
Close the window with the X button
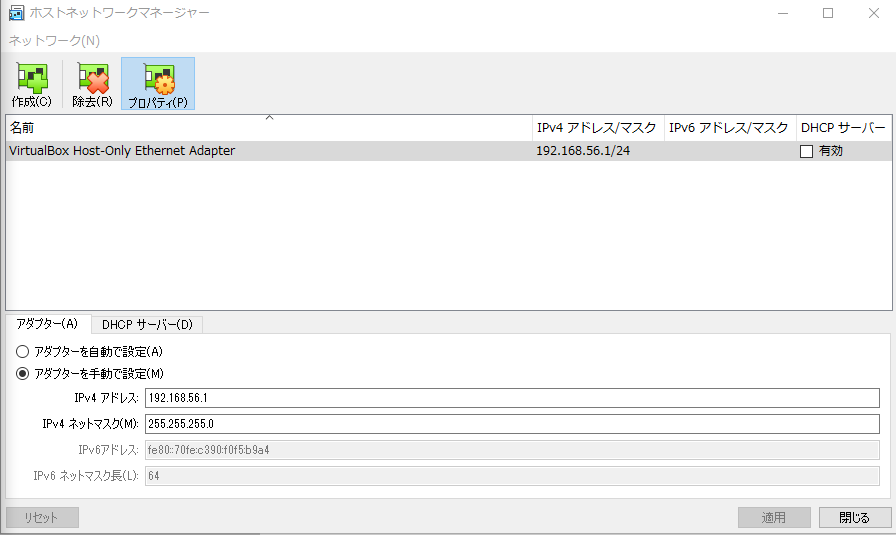(874, 13)
